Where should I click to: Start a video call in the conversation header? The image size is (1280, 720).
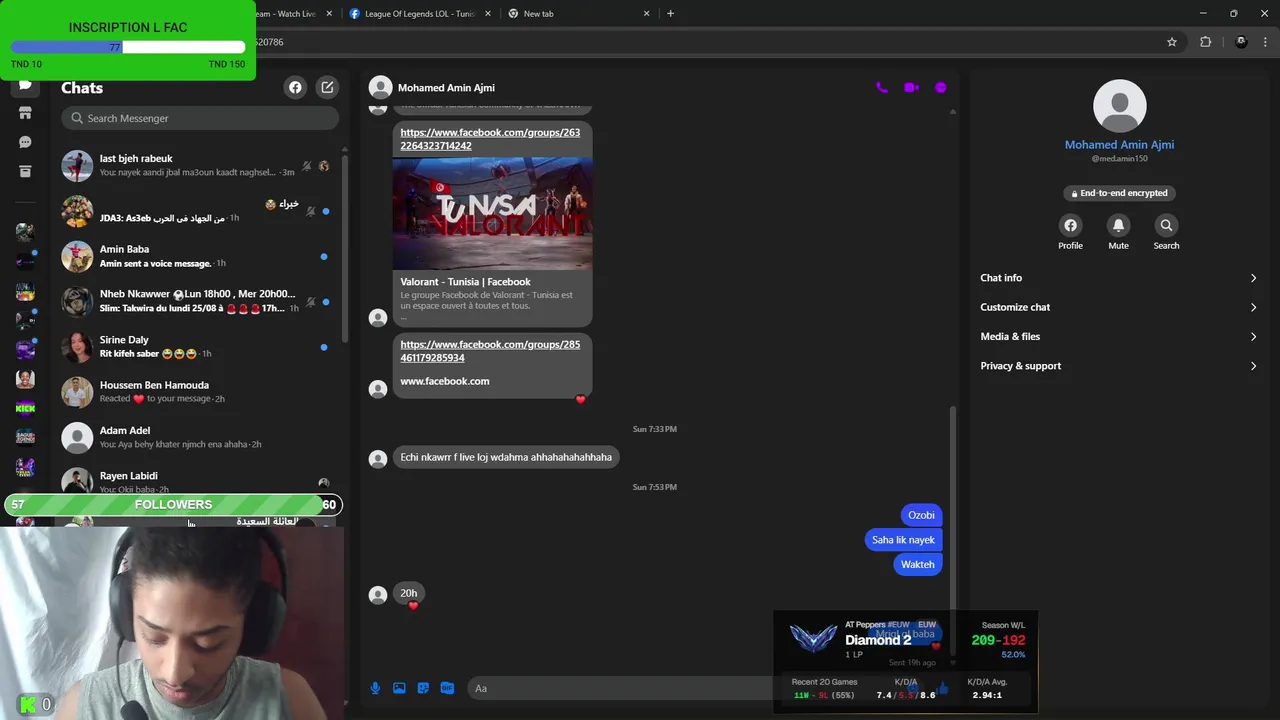pyautogui.click(x=911, y=87)
